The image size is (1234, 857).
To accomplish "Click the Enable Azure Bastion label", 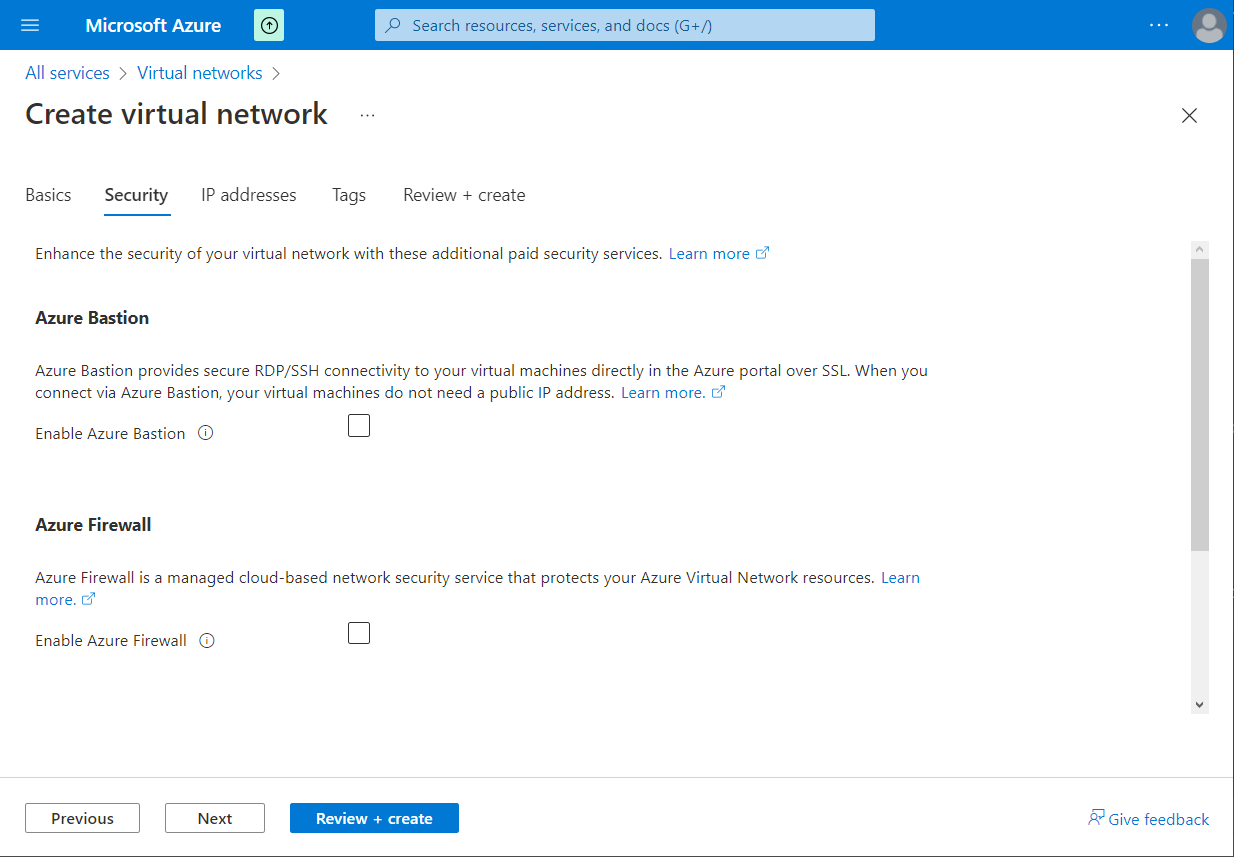I will (110, 433).
